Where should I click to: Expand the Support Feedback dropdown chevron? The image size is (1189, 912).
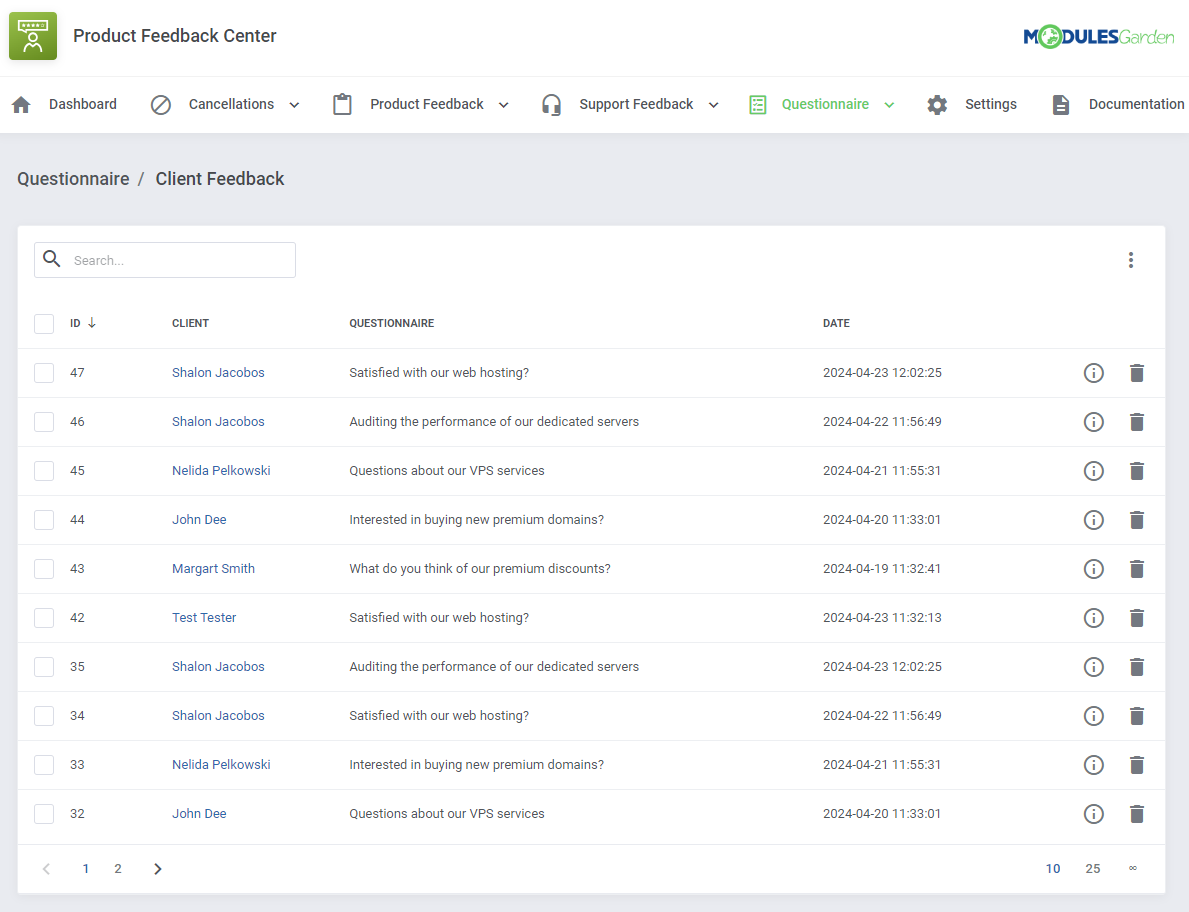point(714,105)
